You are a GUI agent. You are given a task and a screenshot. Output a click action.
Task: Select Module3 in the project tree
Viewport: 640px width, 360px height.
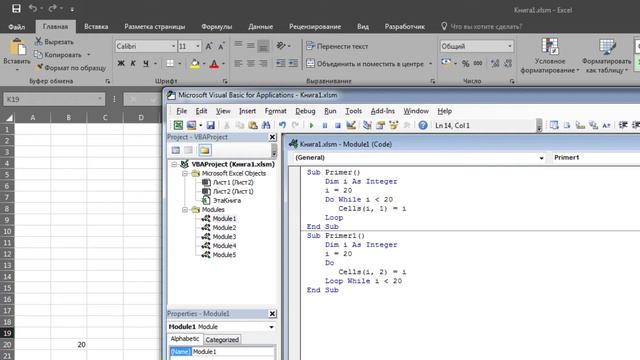point(224,237)
